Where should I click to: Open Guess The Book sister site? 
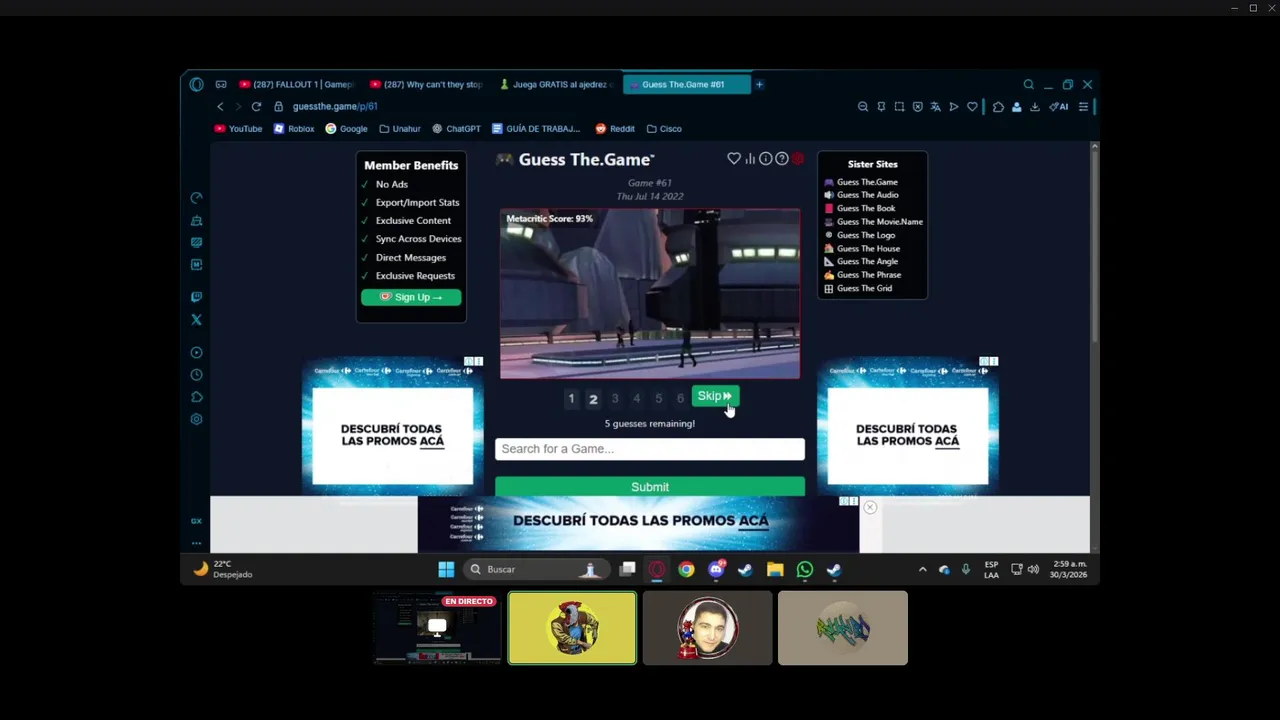(x=859, y=208)
